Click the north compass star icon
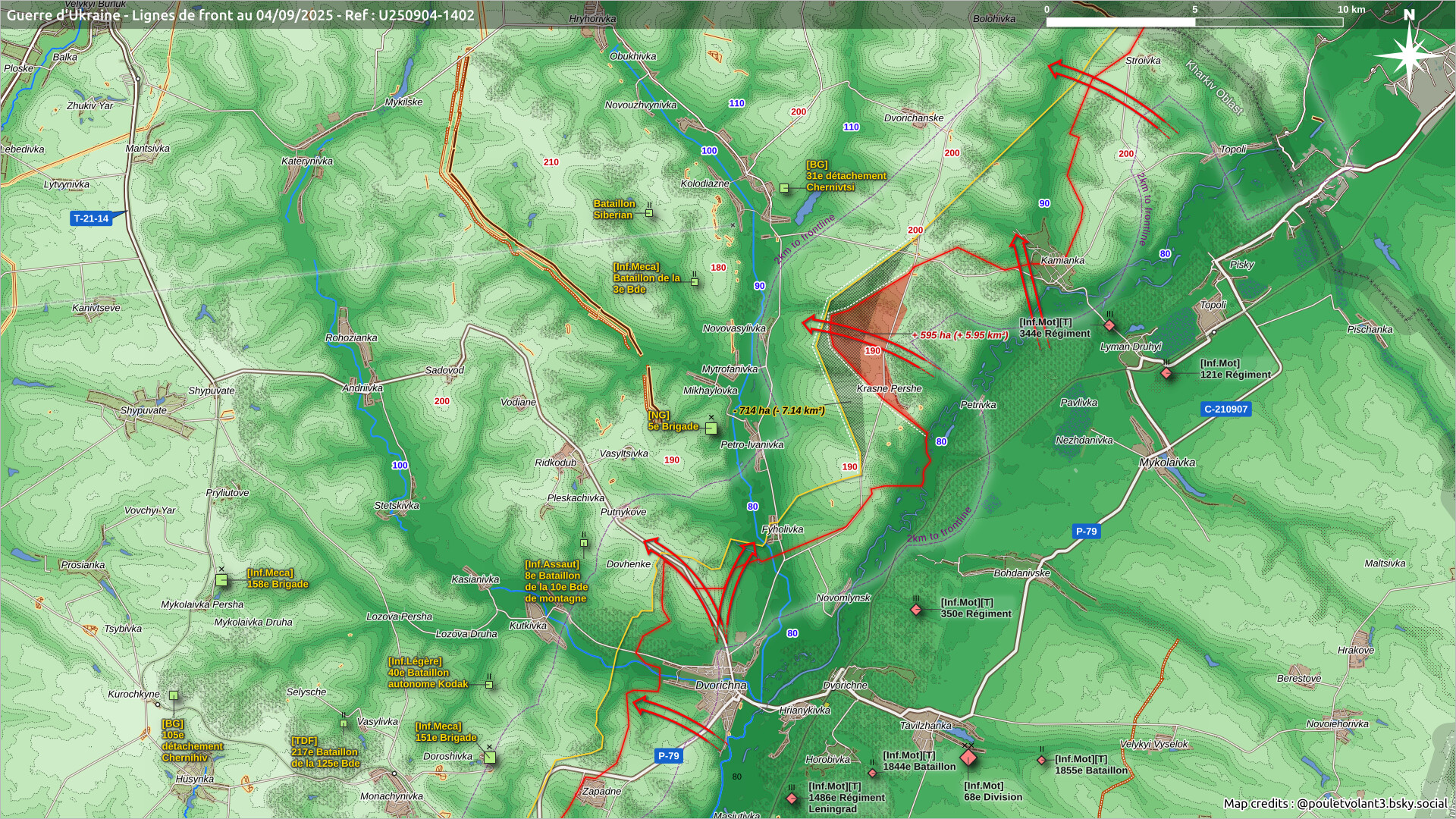Viewport: 1456px width, 819px height. coord(1408,55)
